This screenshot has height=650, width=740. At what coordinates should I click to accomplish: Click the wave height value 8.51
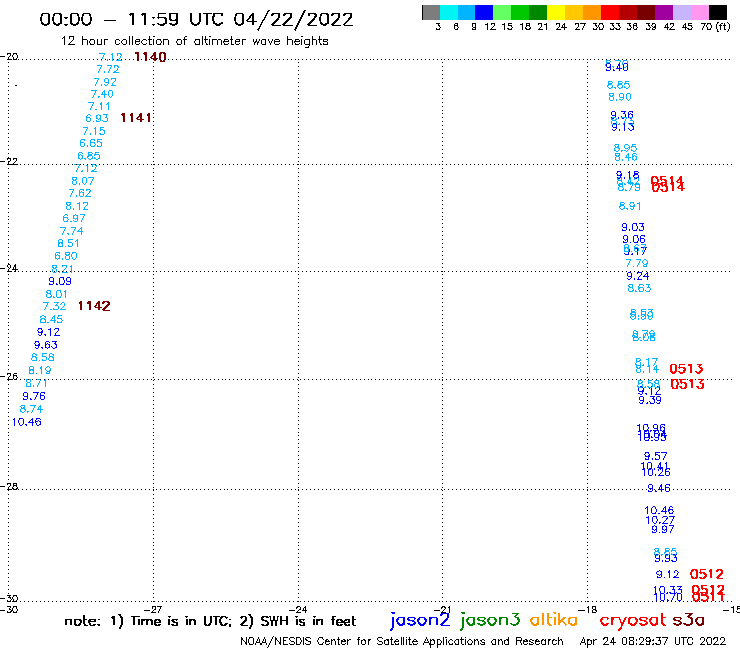[x=68, y=244]
